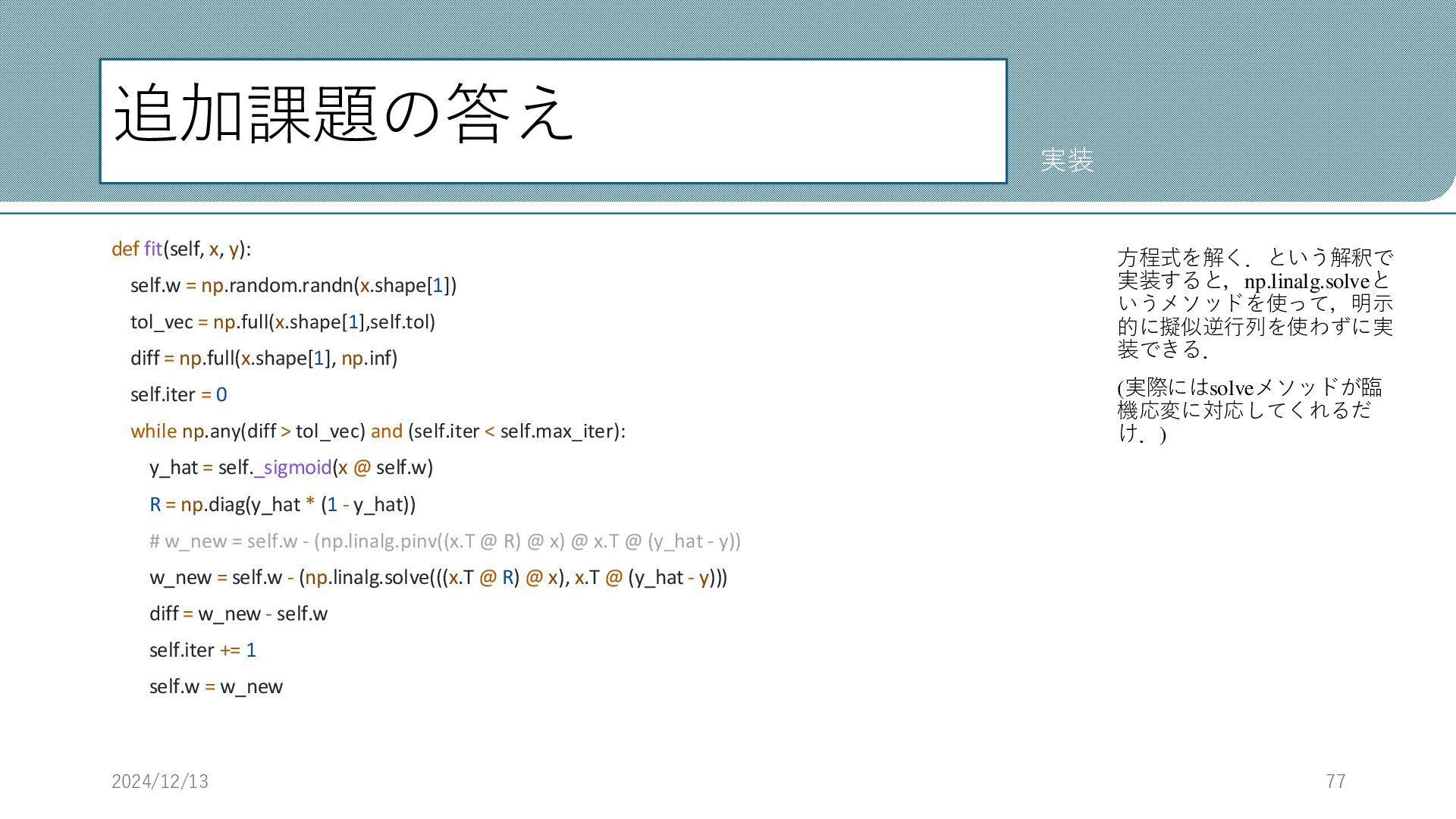1456x819 pixels.
Task: Click the line 'self.iter = 0'
Action: pyautogui.click(x=179, y=394)
